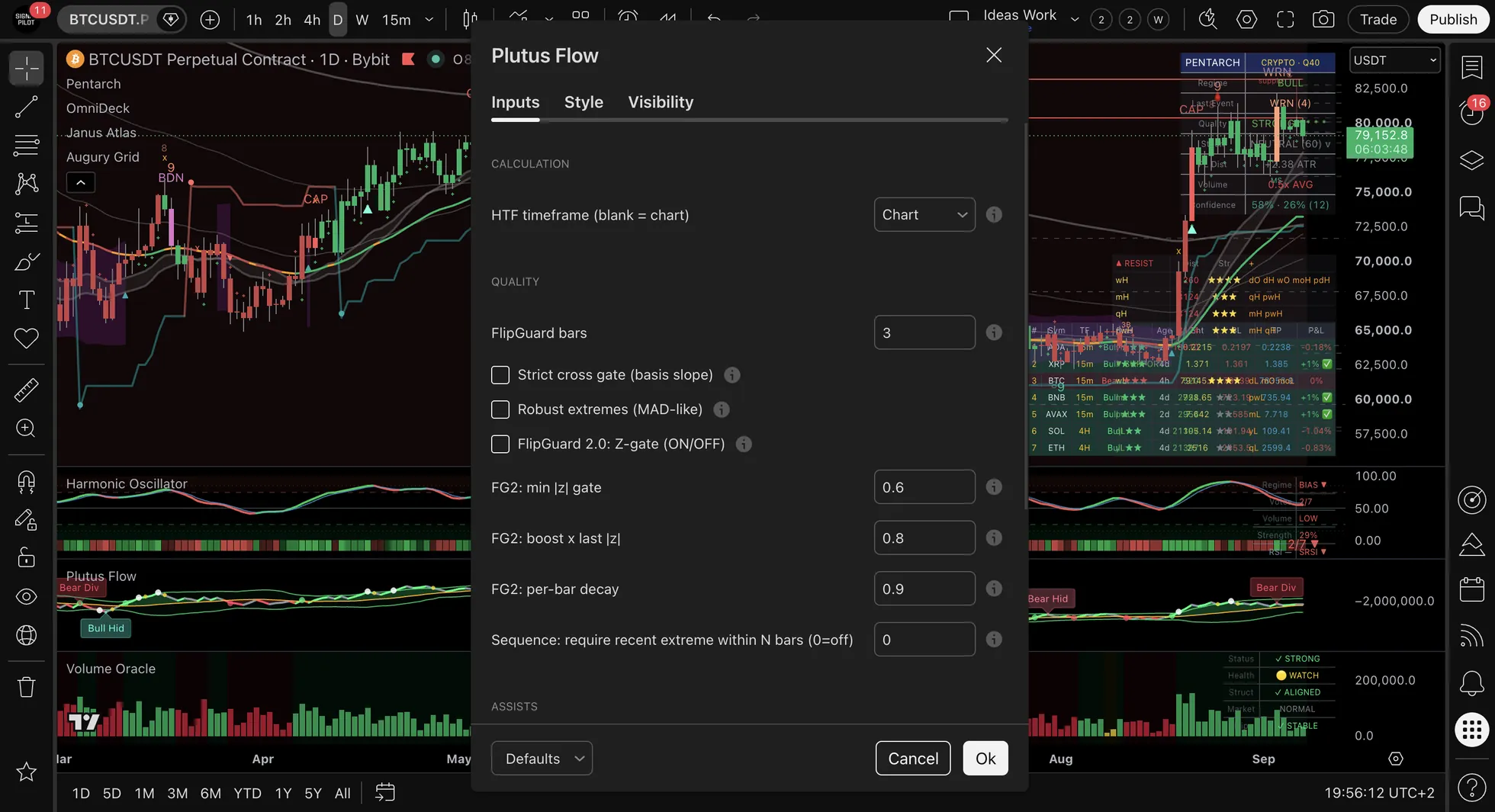Viewport: 1495px width, 812px height.
Task: Open object tree layers panel
Action: pyautogui.click(x=1472, y=160)
